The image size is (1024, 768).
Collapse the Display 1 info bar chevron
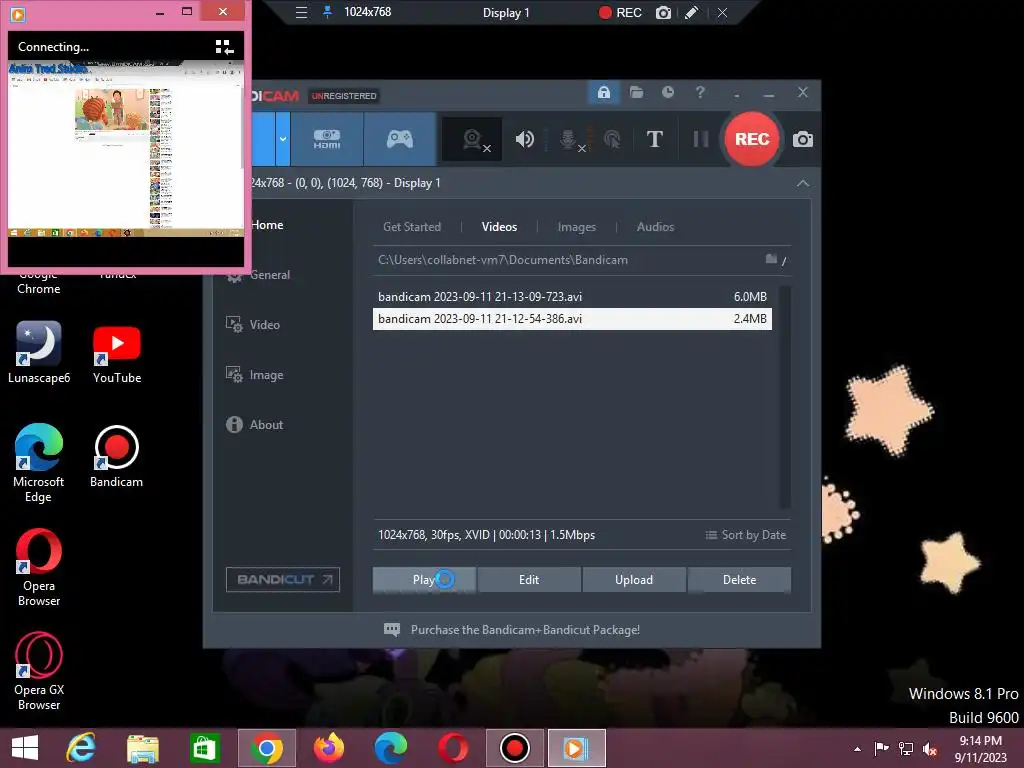tap(803, 184)
